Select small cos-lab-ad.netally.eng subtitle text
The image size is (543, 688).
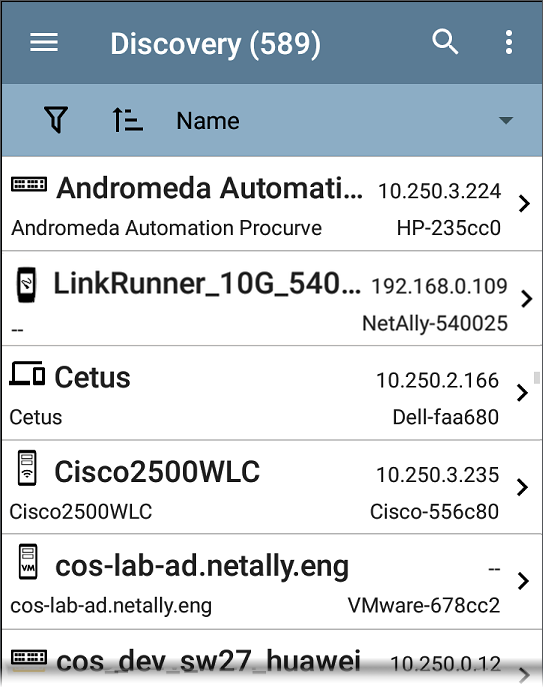pyautogui.click(x=111, y=606)
